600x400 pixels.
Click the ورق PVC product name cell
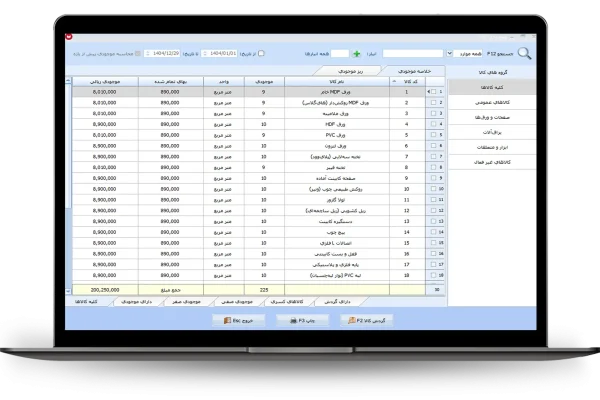[x=337, y=135]
